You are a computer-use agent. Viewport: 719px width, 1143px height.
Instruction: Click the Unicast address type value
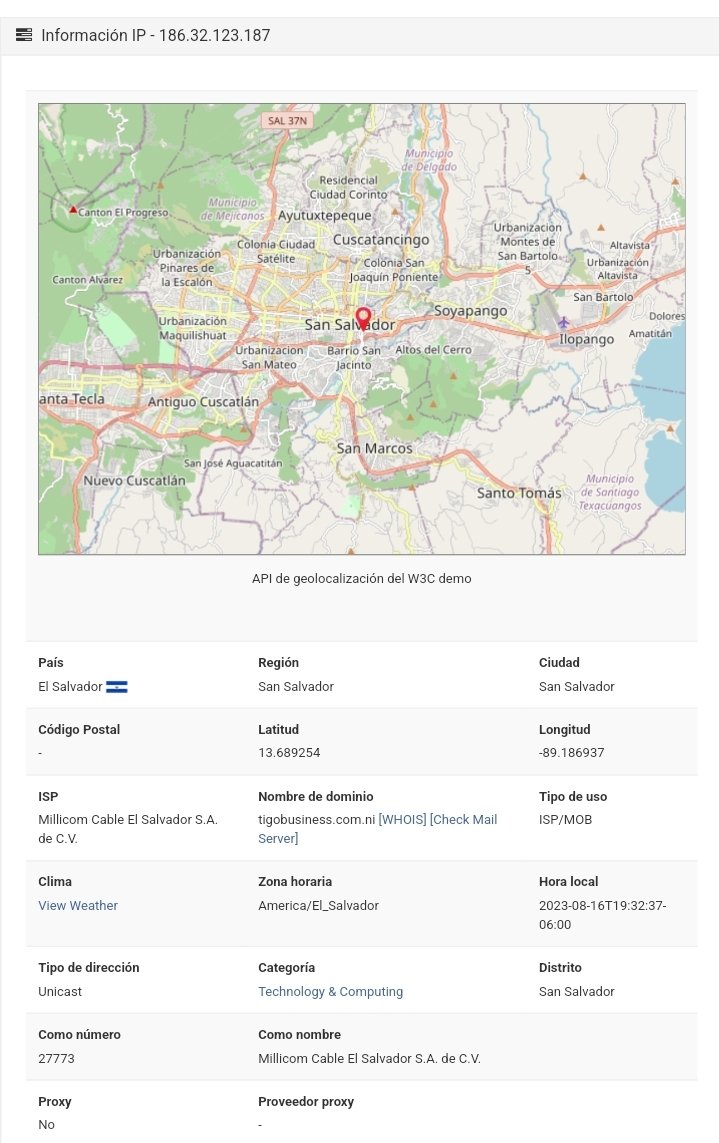click(x=60, y=991)
